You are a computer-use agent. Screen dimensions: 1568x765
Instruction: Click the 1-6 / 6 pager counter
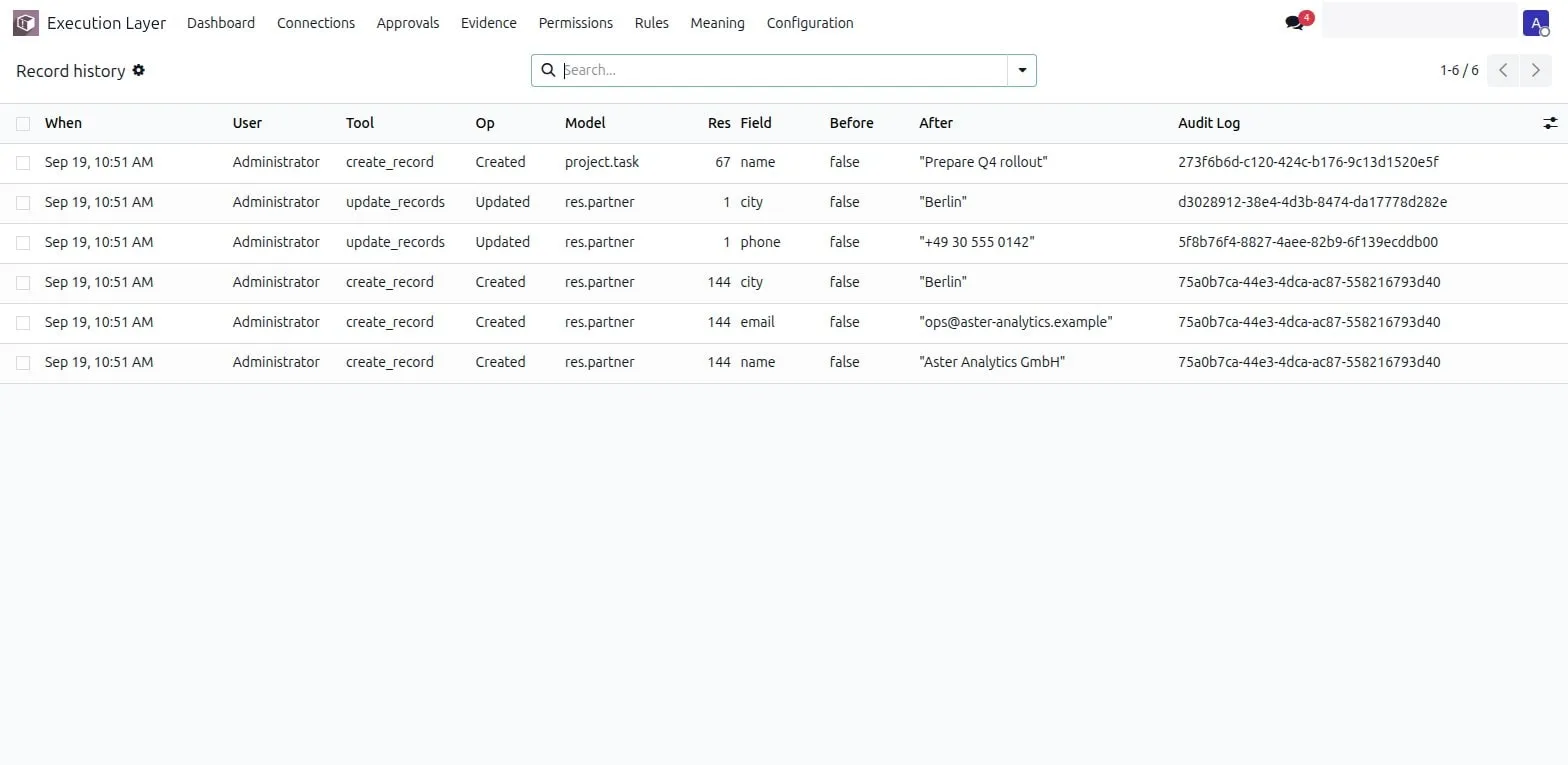pos(1459,70)
